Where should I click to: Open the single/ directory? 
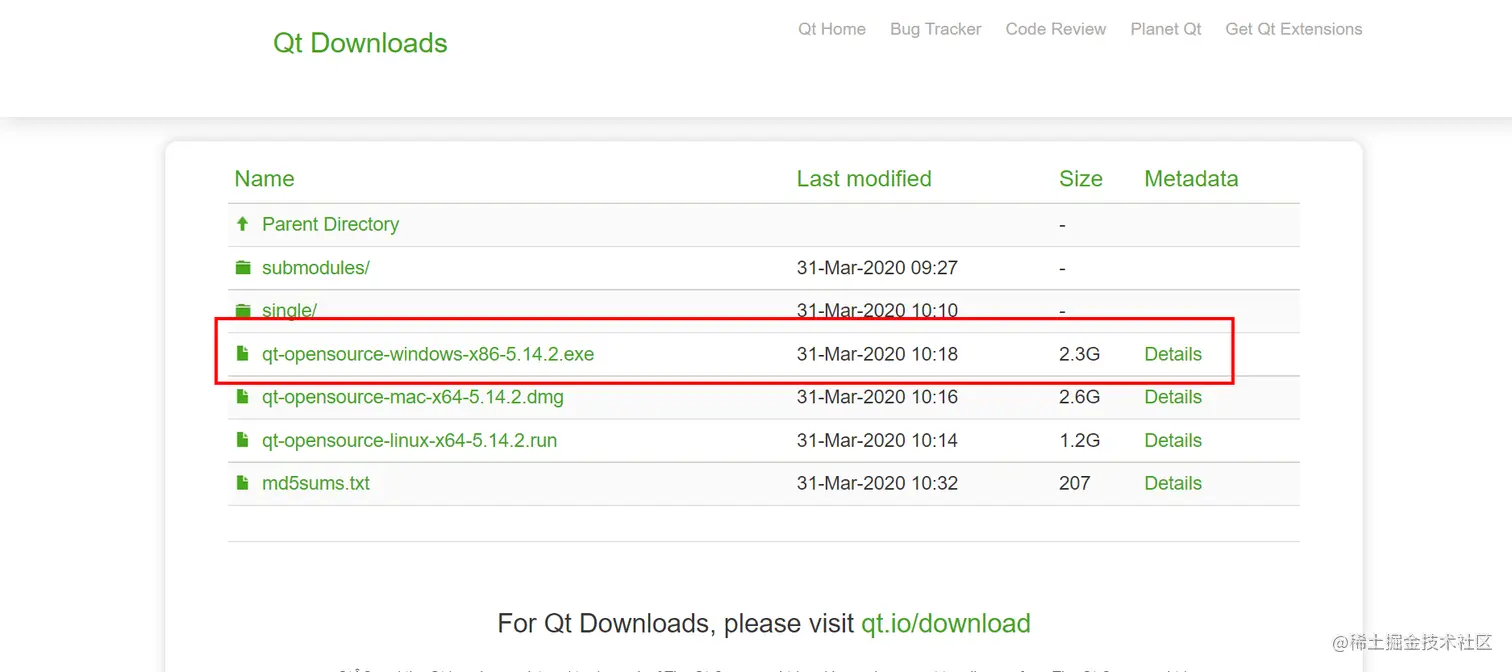pyautogui.click(x=289, y=311)
